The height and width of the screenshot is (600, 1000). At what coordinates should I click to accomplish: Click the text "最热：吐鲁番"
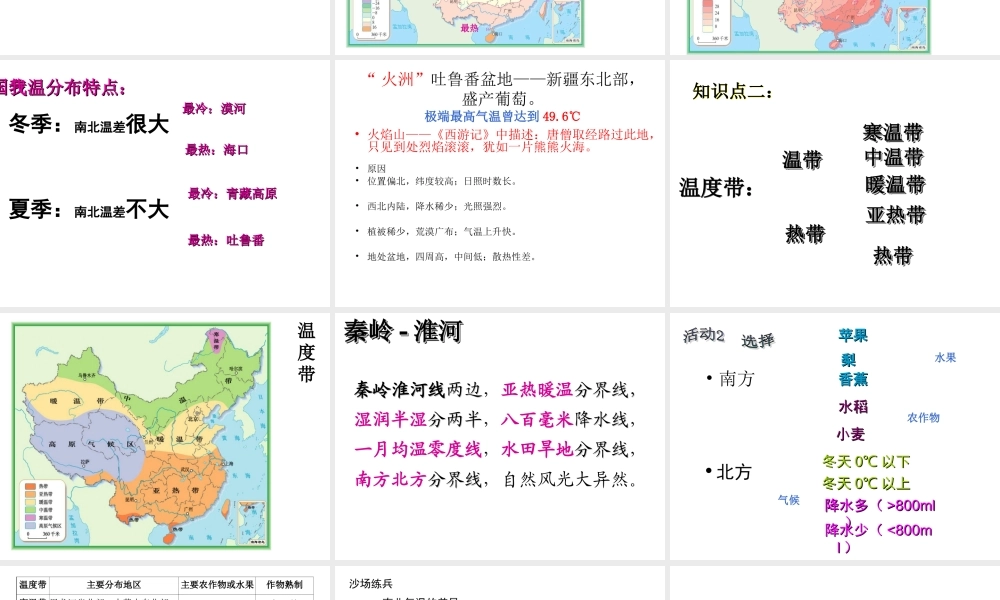pyautogui.click(x=226, y=240)
